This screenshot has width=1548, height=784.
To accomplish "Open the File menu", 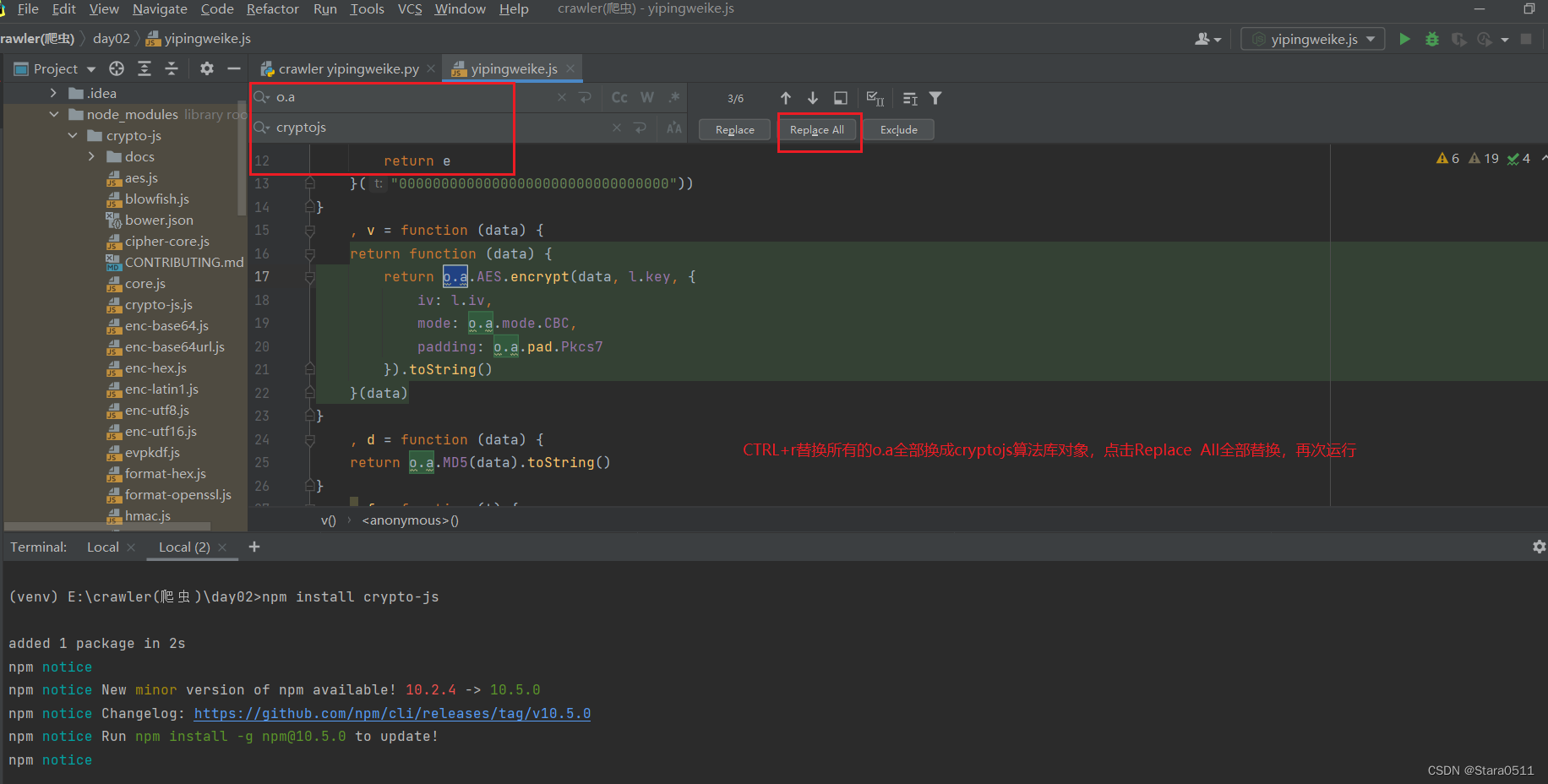I will pos(28,8).
